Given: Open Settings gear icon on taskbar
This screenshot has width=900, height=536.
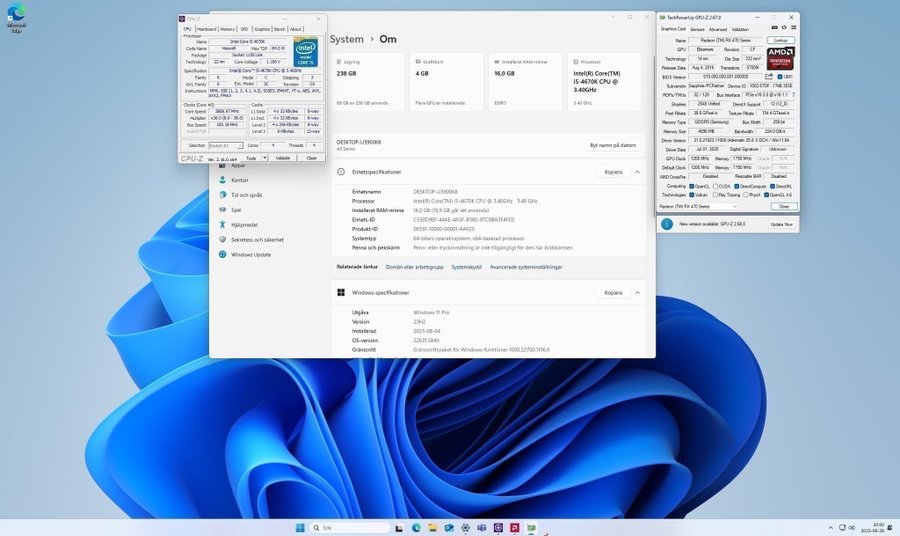Looking at the screenshot, I should 465,527.
